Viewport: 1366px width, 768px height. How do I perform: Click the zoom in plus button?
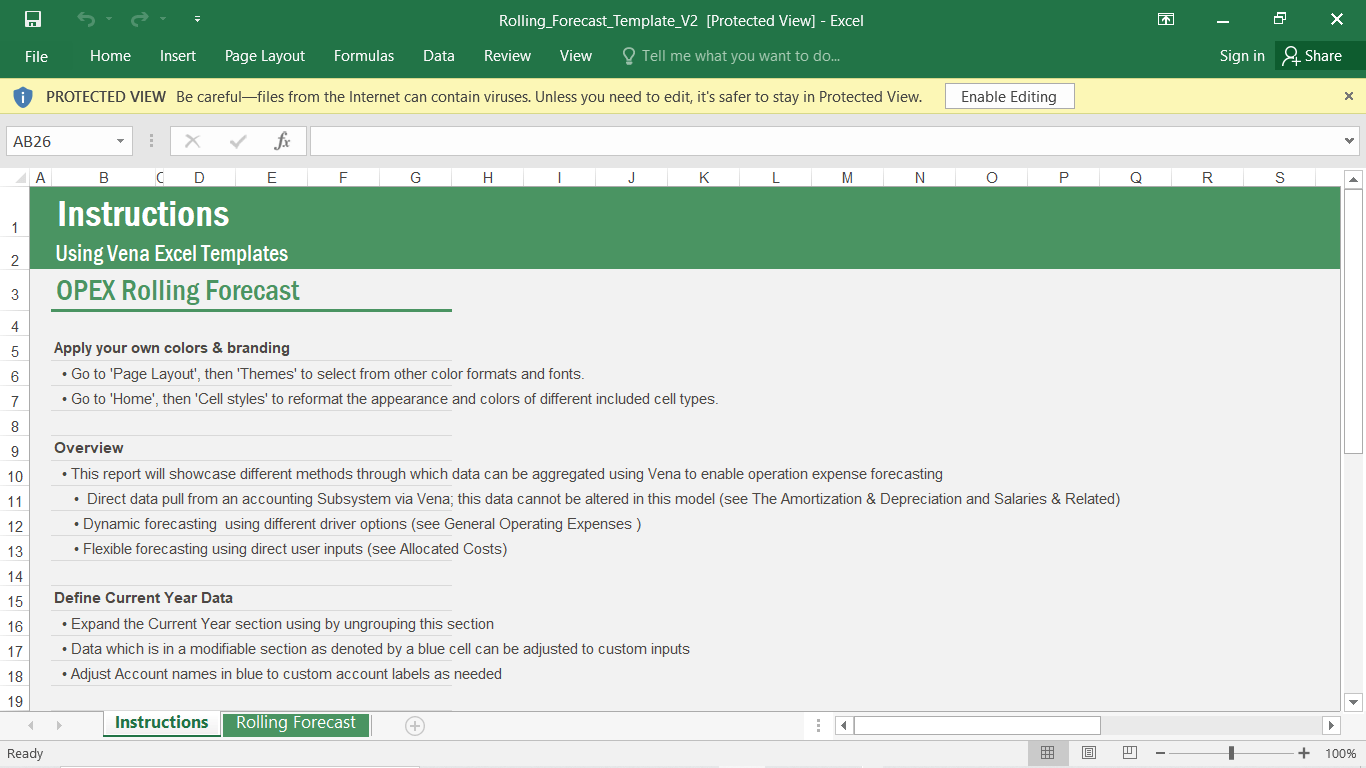pyautogui.click(x=1304, y=753)
